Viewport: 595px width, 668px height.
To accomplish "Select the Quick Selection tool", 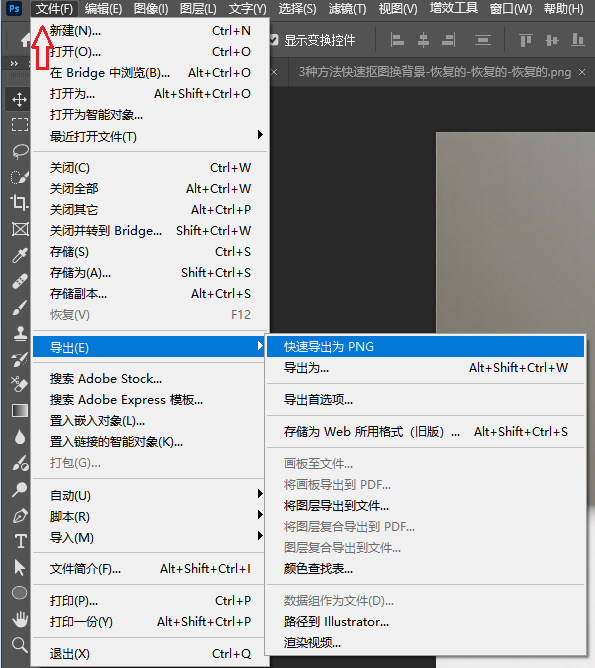I will [x=20, y=176].
